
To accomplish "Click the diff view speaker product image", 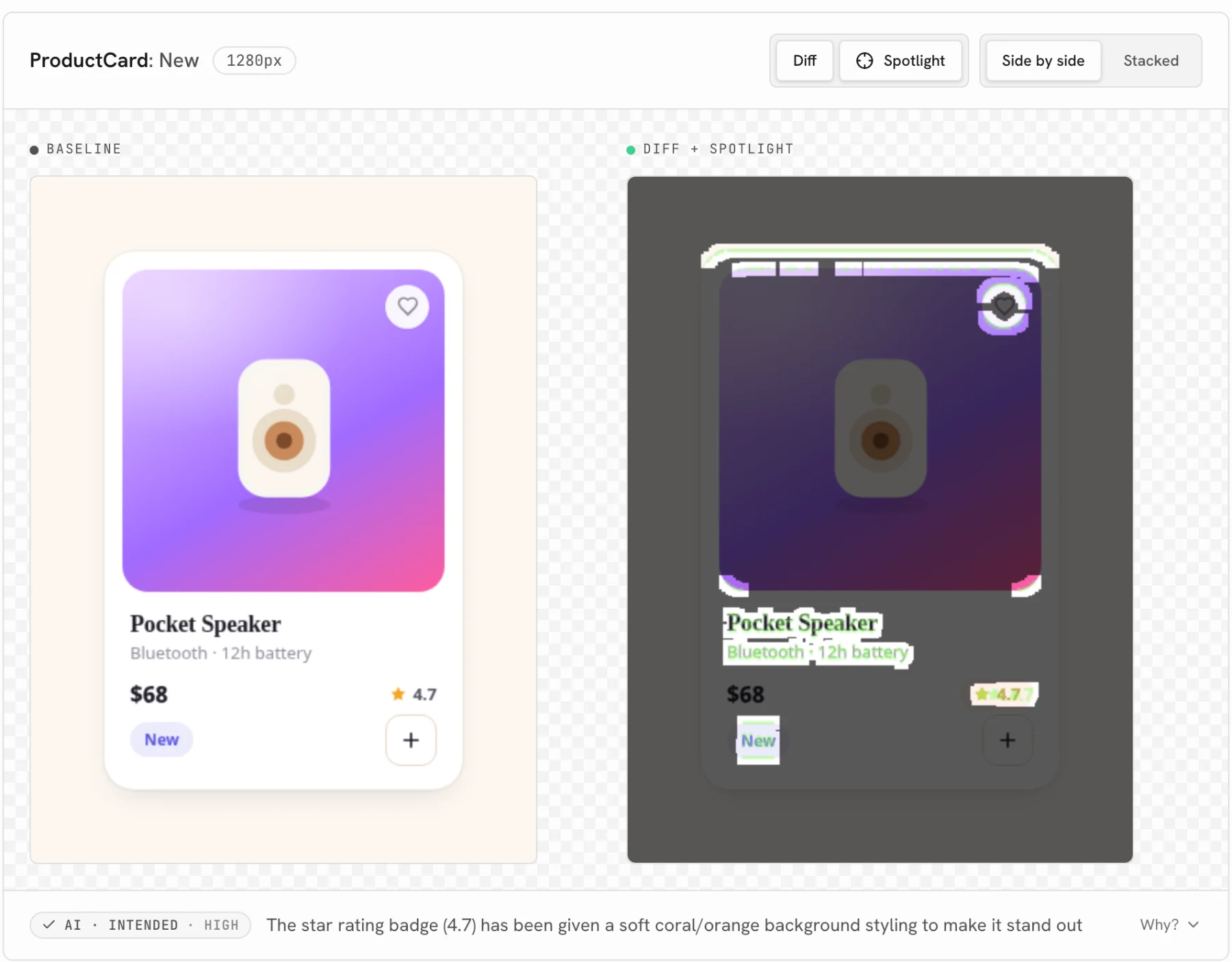I will tap(880, 430).
